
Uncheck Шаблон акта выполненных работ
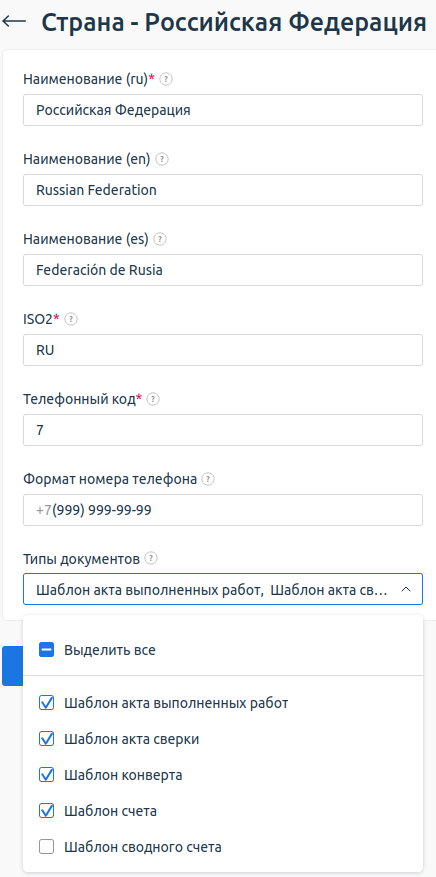point(46,703)
